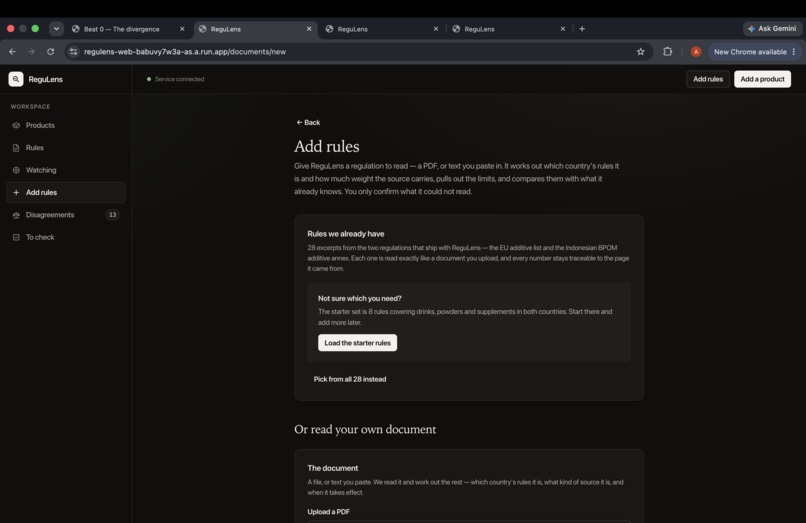Bookmark this page with the star icon
The width and height of the screenshot is (806, 523).
click(640, 52)
